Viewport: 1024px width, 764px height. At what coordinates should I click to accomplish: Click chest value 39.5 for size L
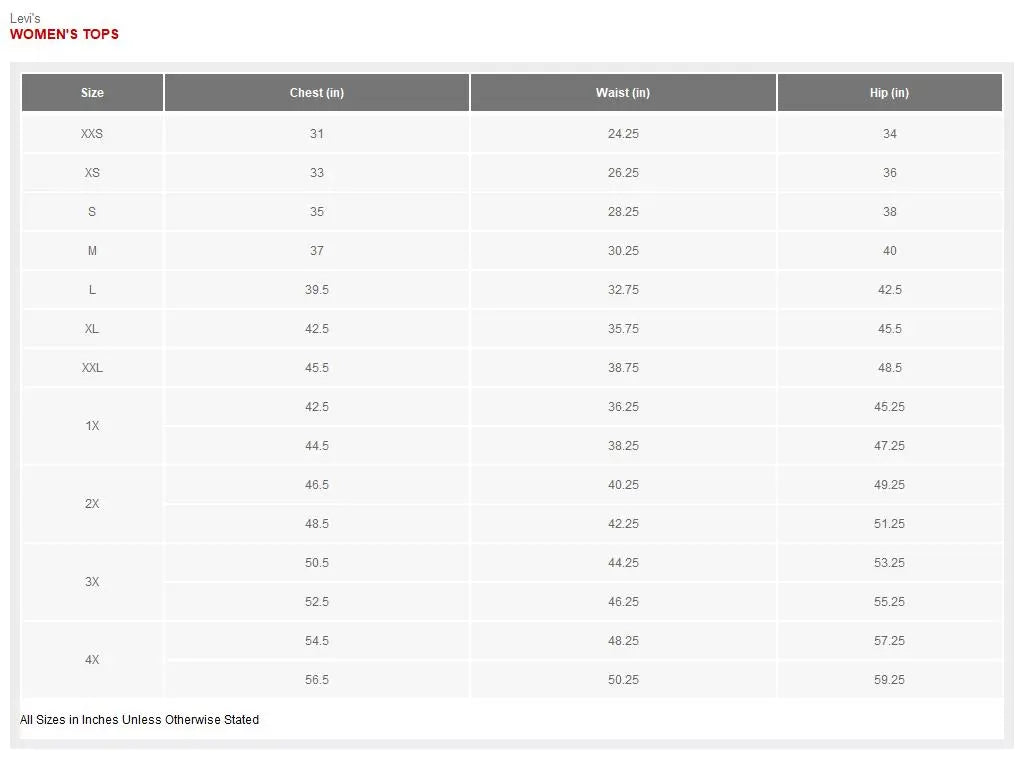coord(317,290)
